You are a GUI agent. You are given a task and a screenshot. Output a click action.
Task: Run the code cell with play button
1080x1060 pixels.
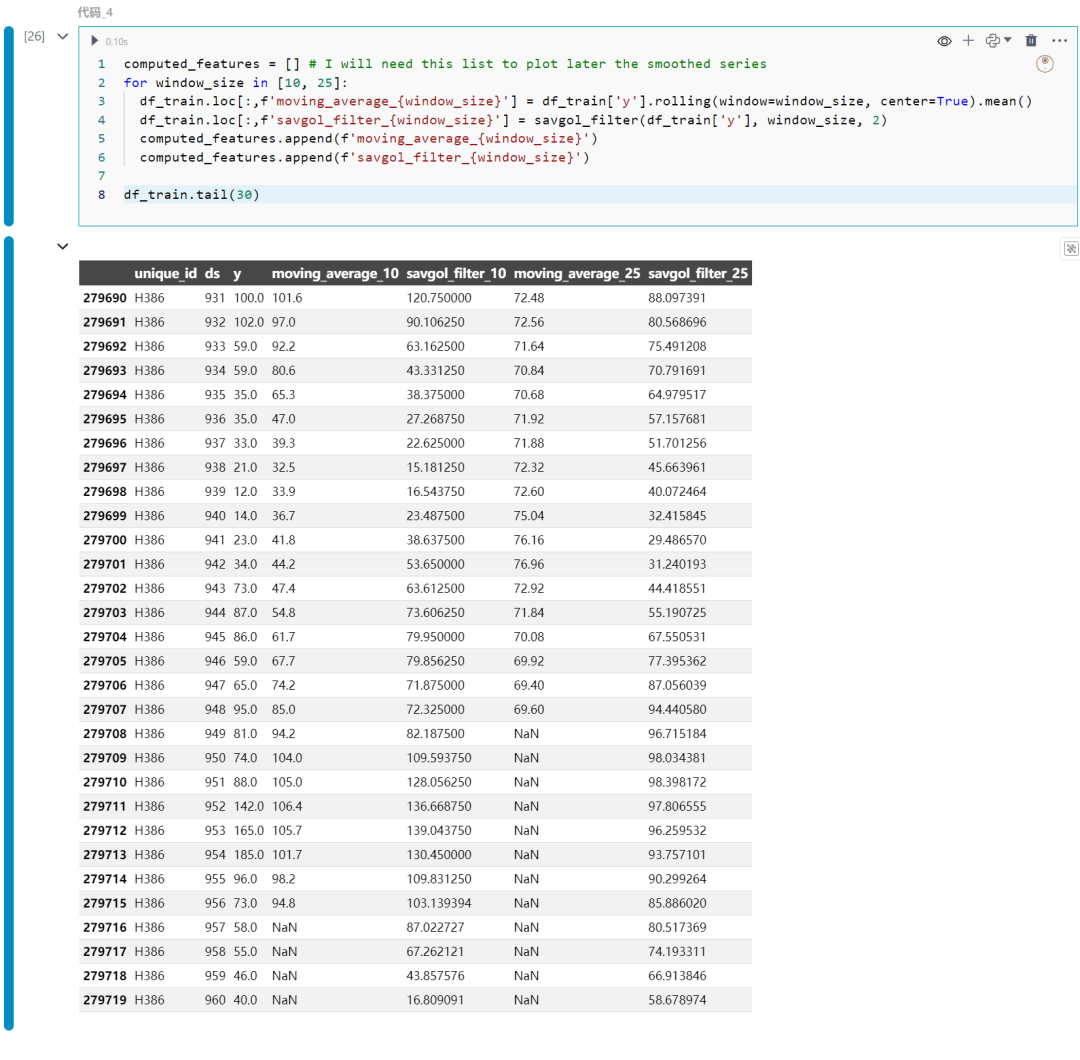95,41
